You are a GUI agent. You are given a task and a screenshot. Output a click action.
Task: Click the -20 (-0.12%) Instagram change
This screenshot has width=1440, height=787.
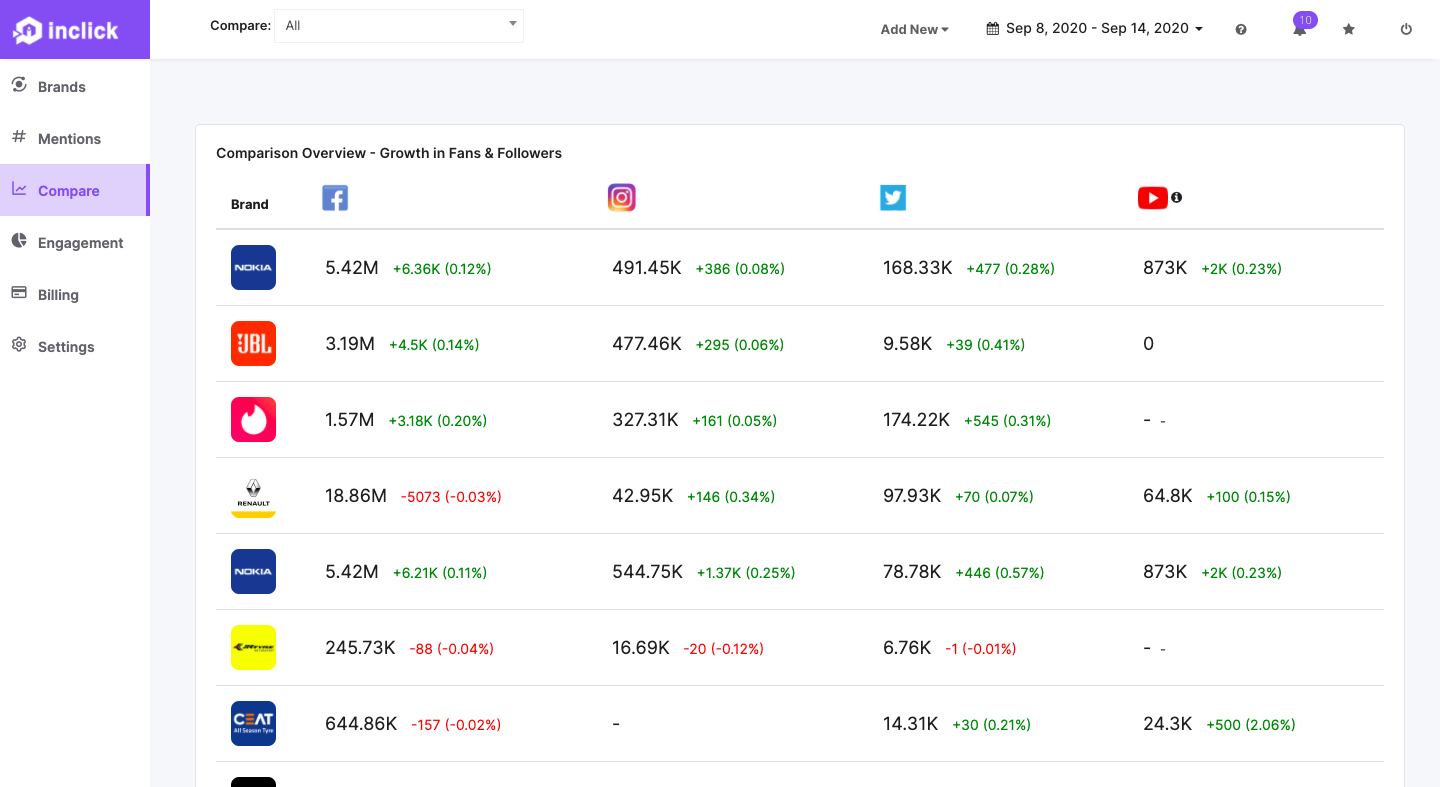(x=724, y=649)
